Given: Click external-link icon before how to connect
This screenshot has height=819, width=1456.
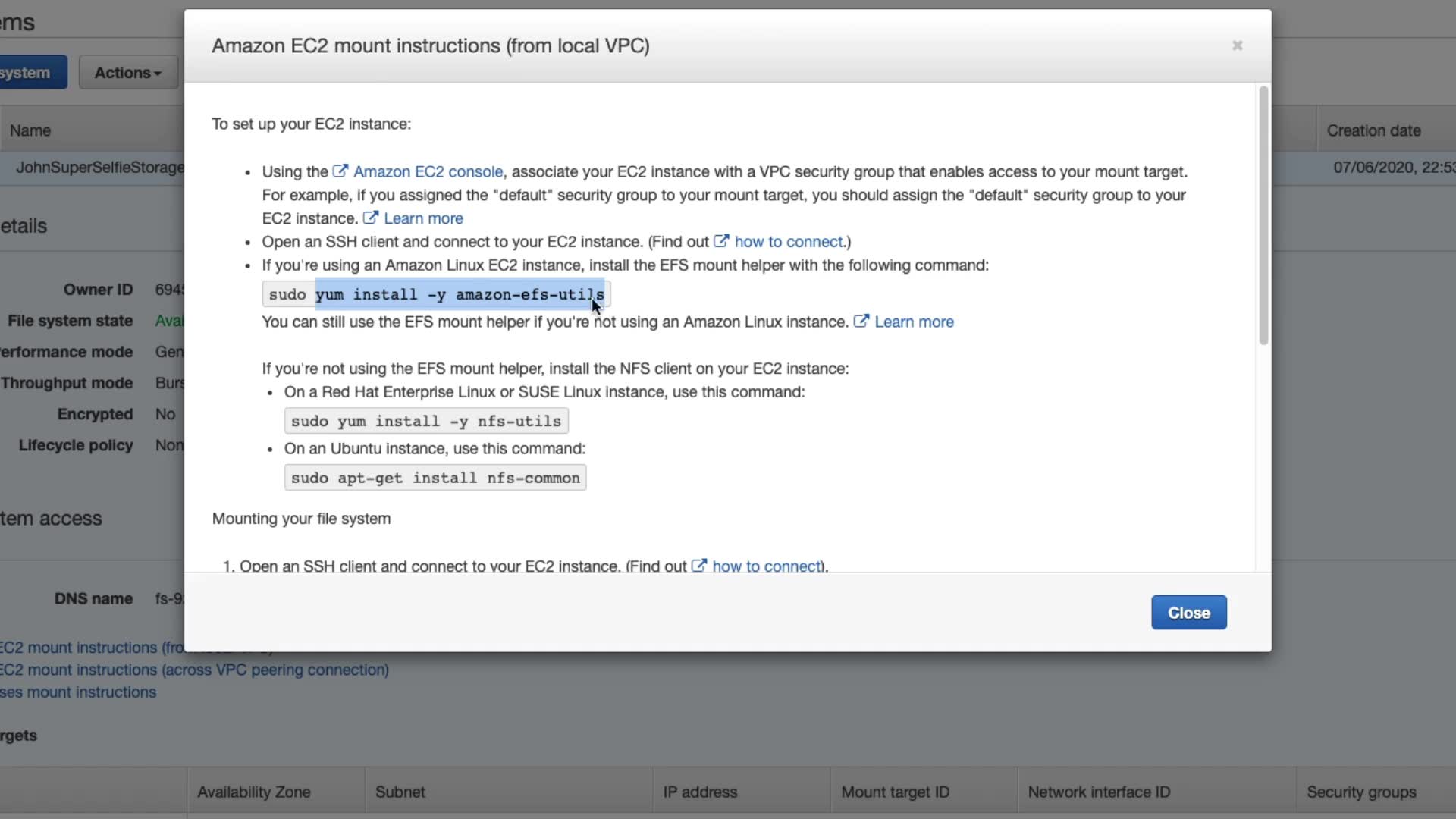Looking at the screenshot, I should click(x=721, y=242).
